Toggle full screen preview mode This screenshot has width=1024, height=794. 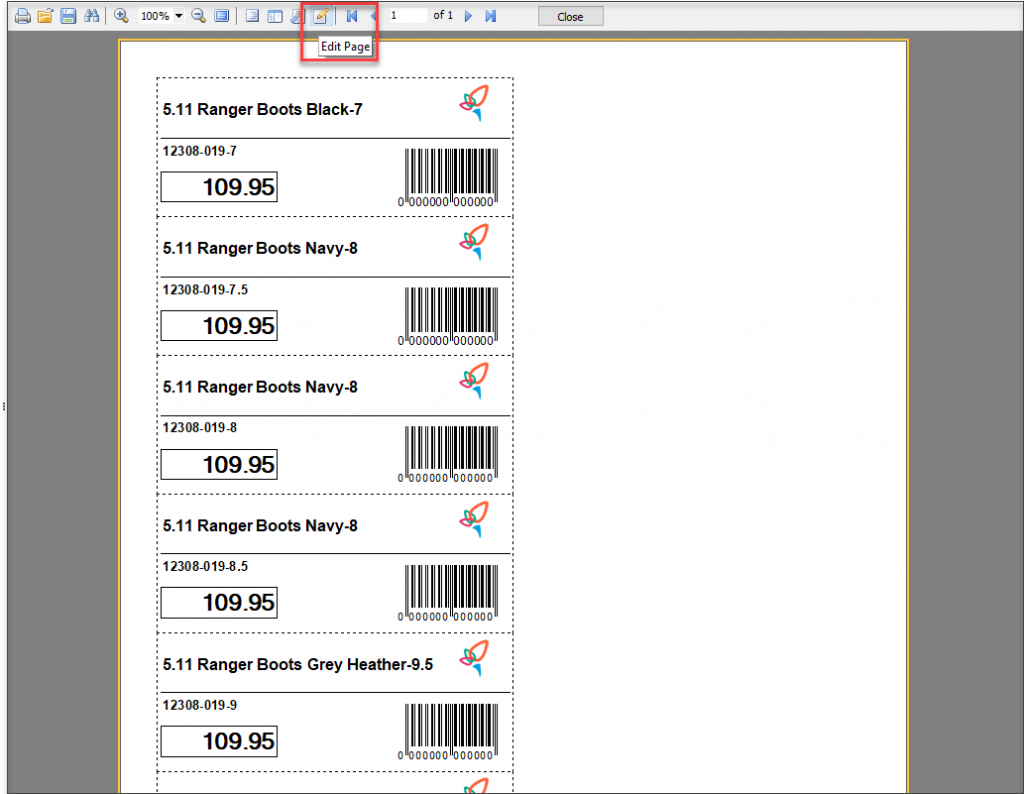[221, 16]
